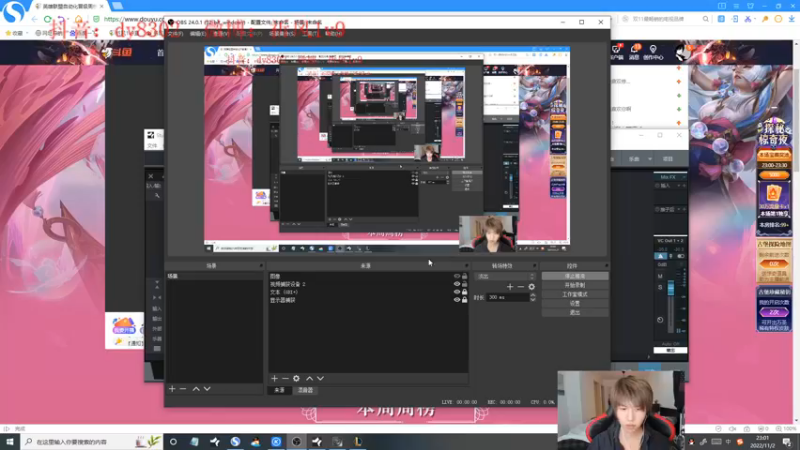The width and height of the screenshot is (800, 450).
Task: Open the 淡出 transition dropdown
Action: click(x=505, y=277)
